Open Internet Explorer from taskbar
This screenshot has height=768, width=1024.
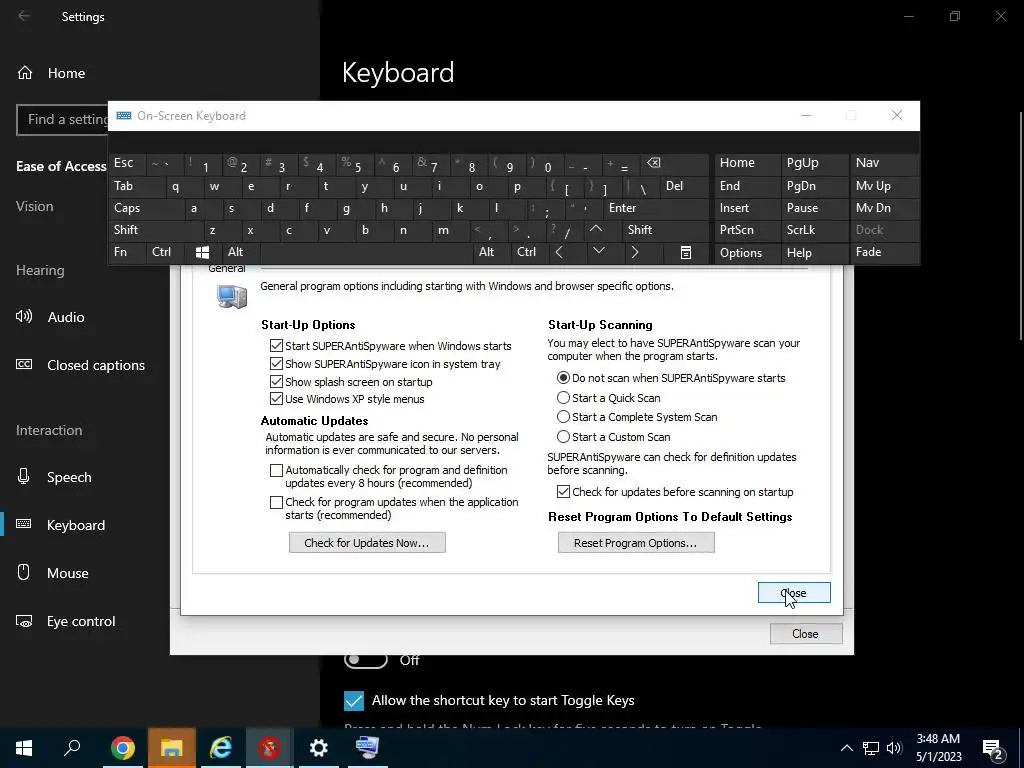pos(221,748)
